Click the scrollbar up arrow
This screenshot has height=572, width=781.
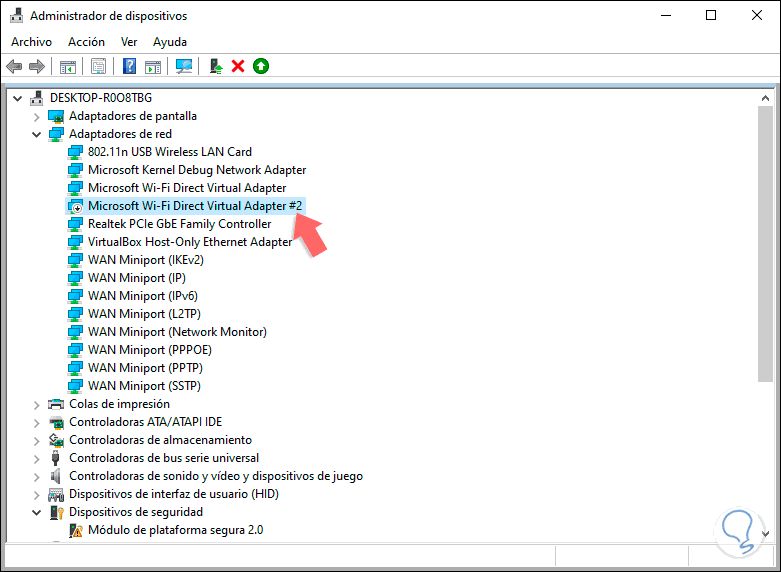[x=765, y=98]
